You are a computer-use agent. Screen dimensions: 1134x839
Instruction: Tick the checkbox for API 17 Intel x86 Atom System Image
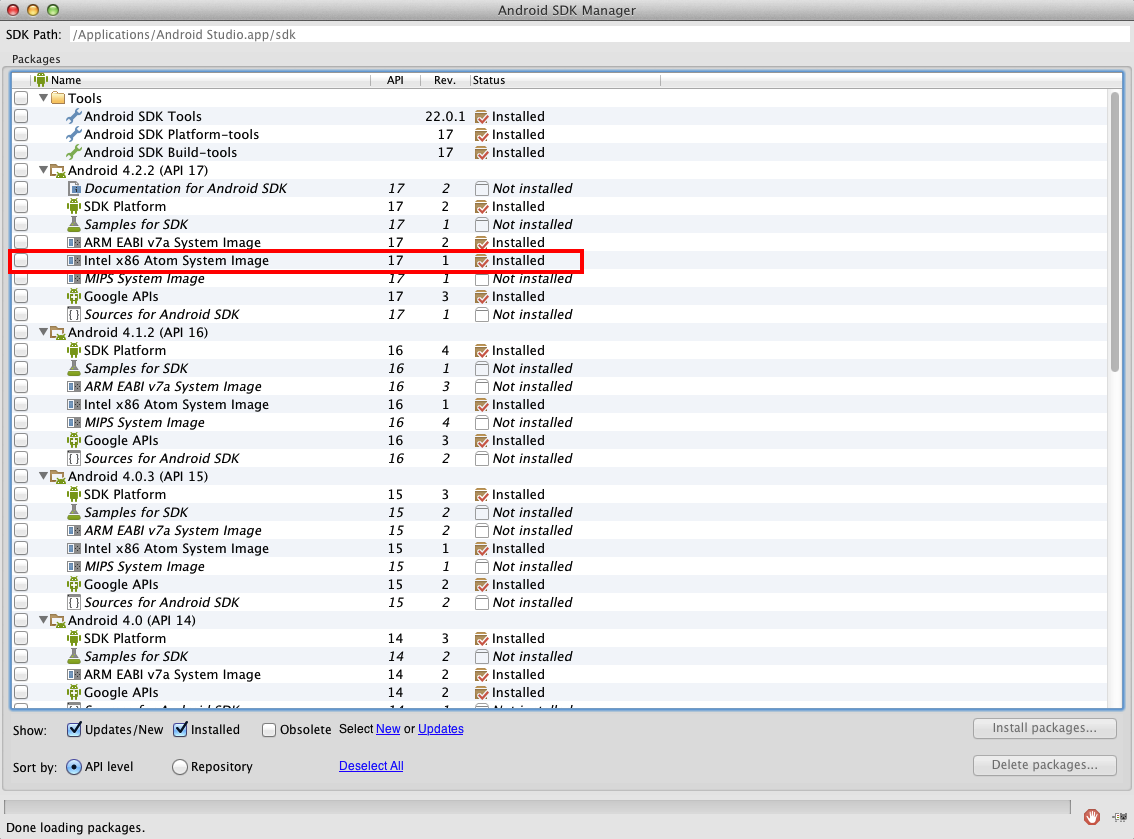point(21,260)
